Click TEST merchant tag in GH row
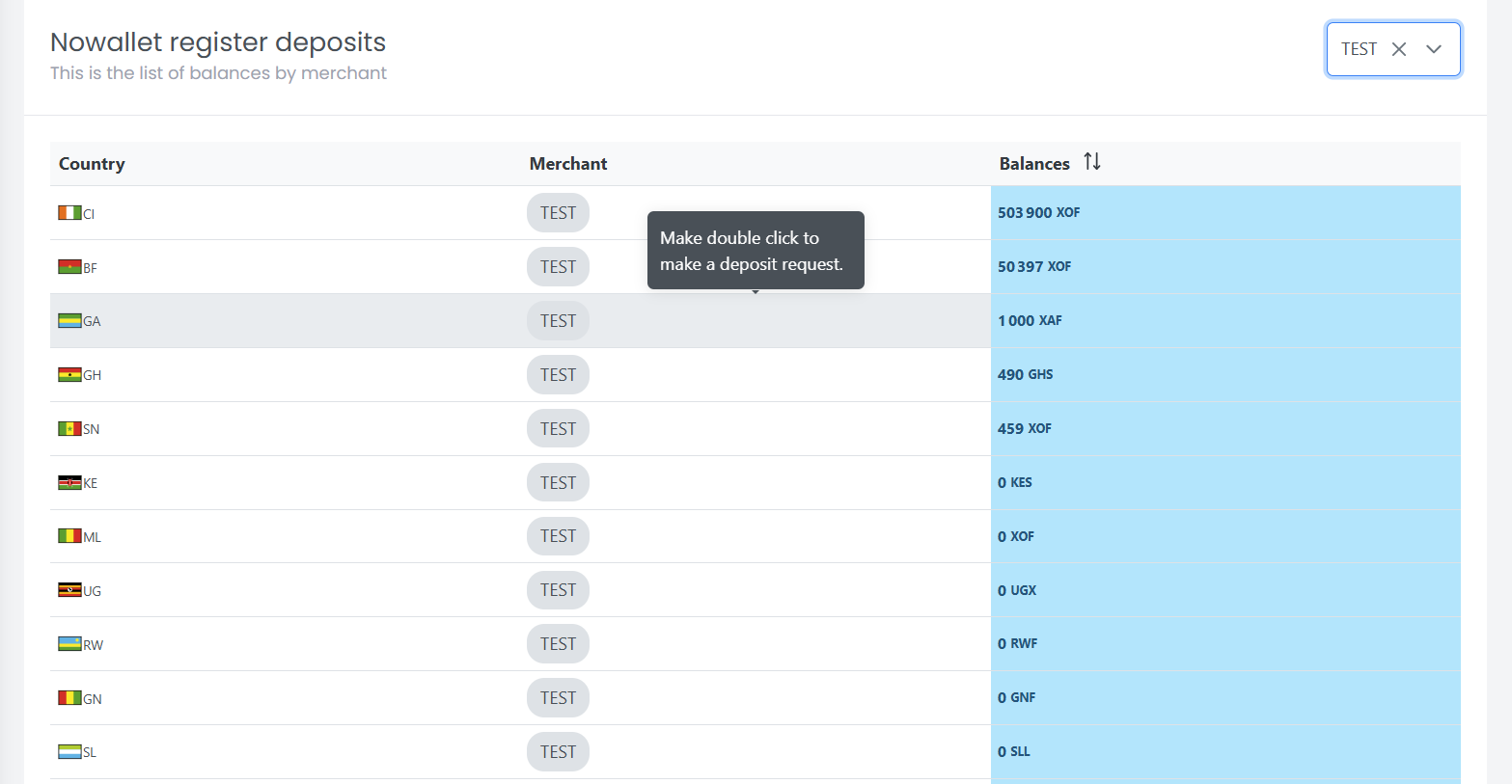1512x784 pixels. point(558,375)
